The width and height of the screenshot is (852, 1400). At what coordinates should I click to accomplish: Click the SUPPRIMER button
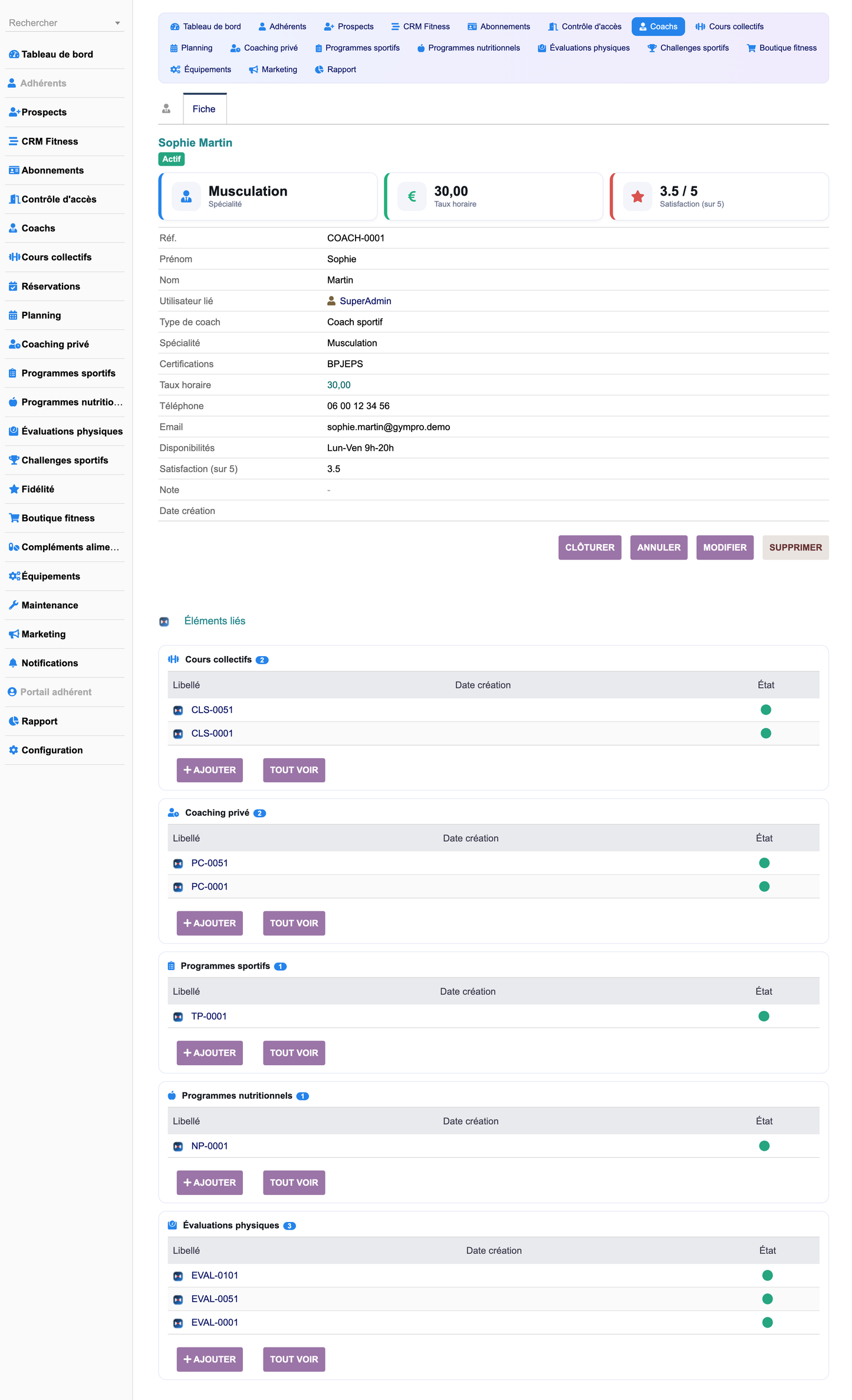coord(795,548)
